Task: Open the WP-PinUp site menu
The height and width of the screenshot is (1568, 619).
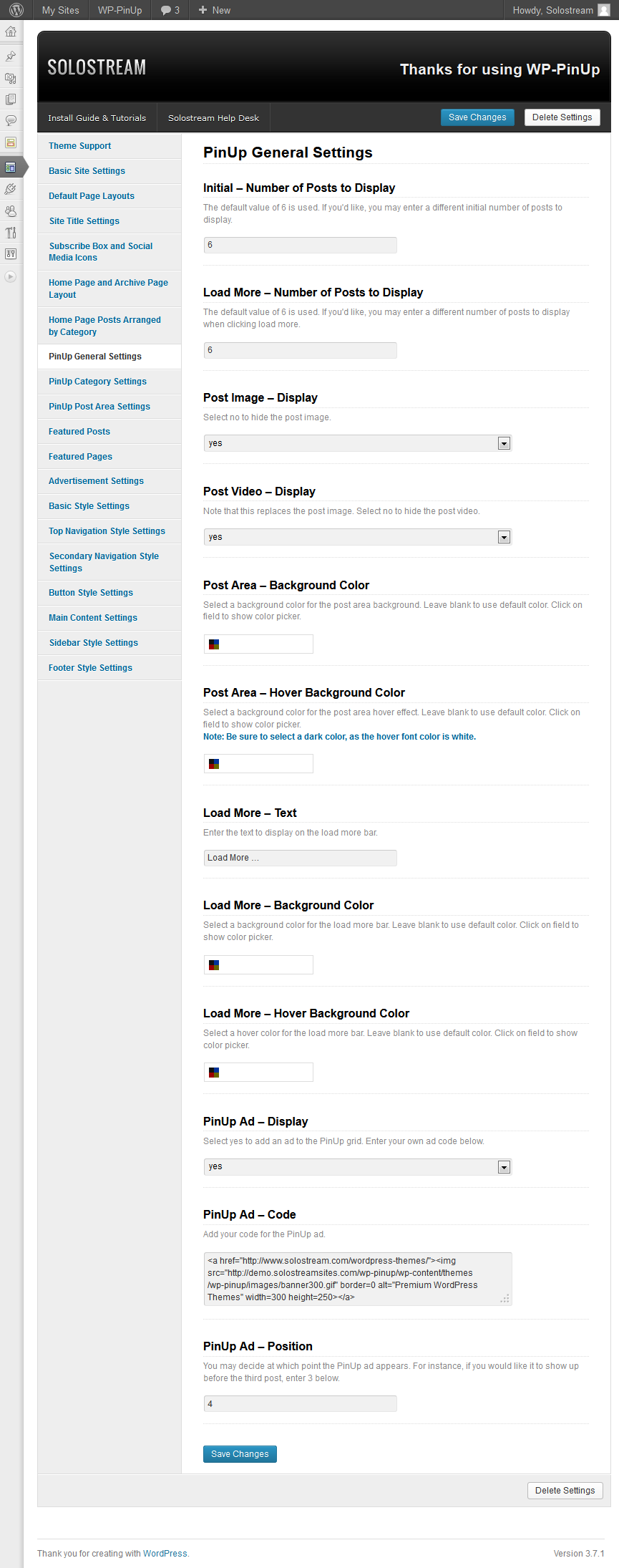Action: tap(120, 10)
